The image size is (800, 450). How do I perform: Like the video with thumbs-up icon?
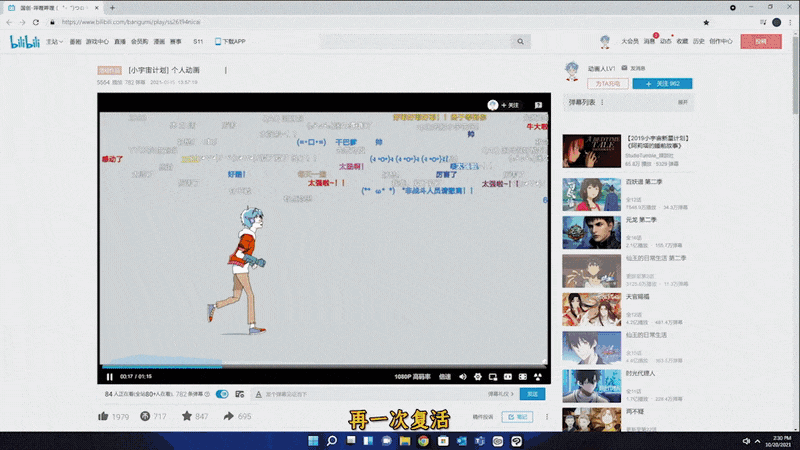pyautogui.click(x=103, y=416)
